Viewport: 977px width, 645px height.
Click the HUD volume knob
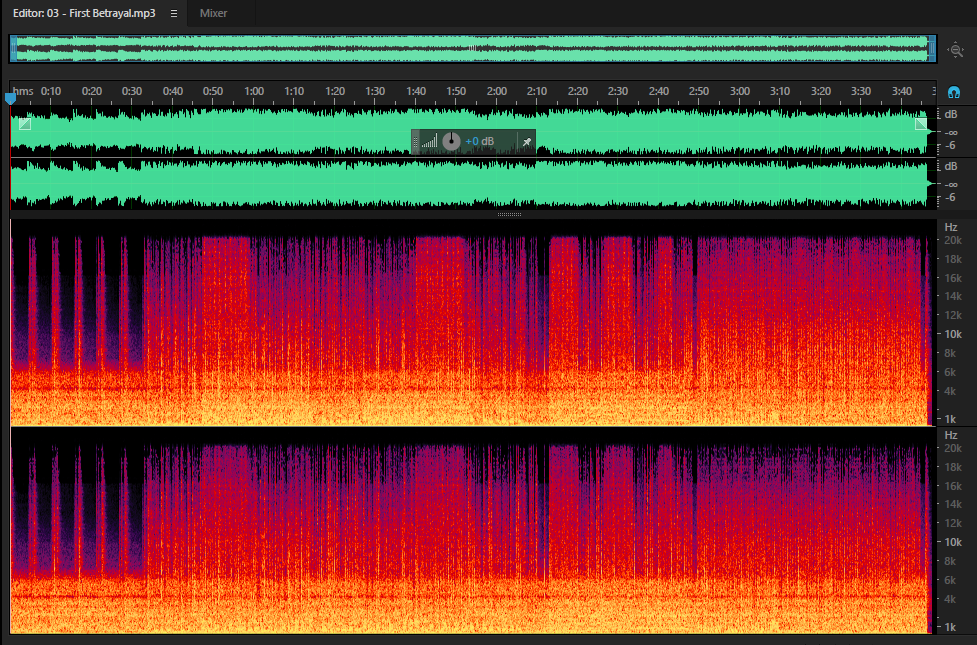point(451,141)
